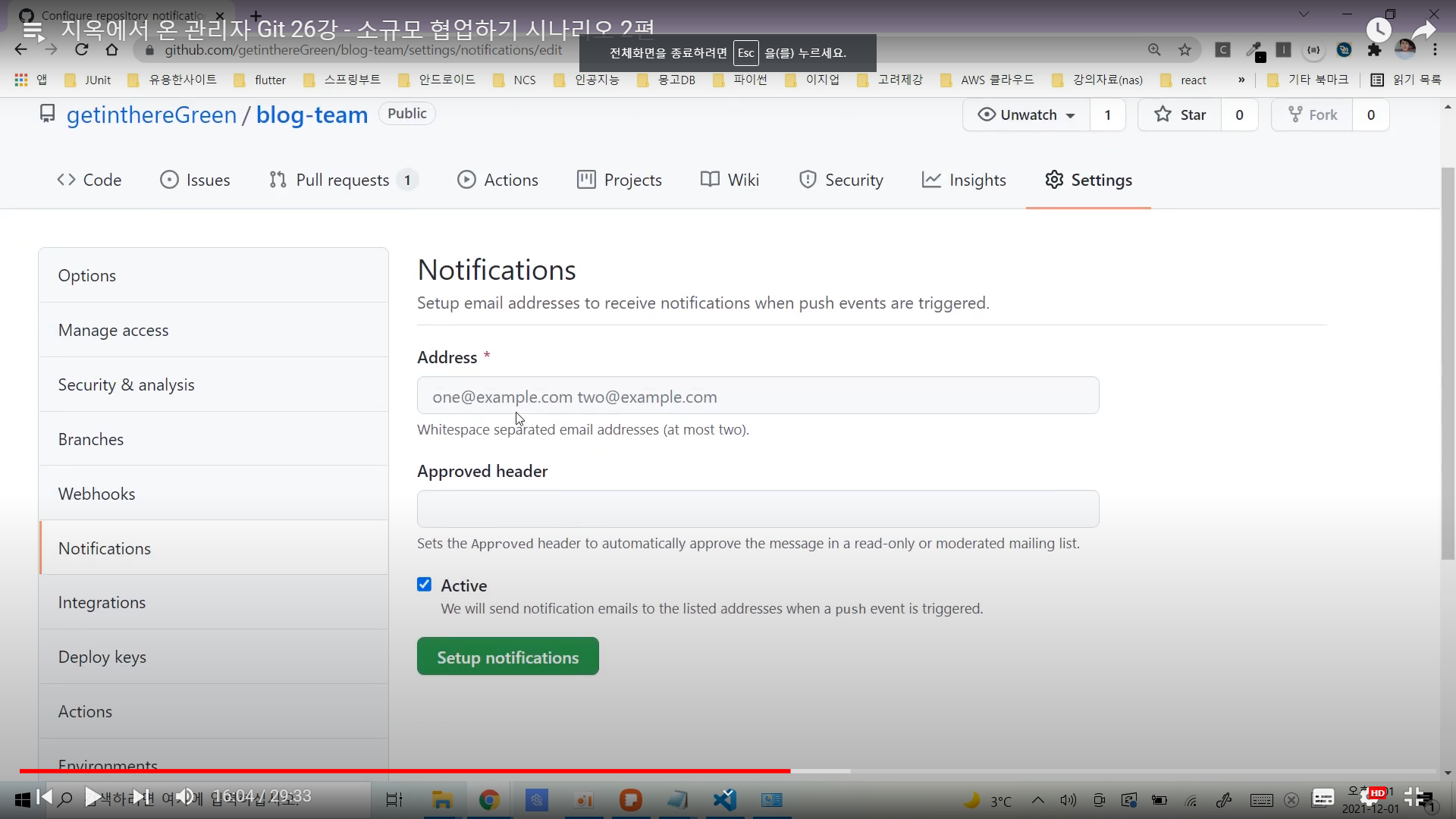The width and height of the screenshot is (1456, 819).
Task: Open Chrome three-dot menu
Action: pos(1435,50)
